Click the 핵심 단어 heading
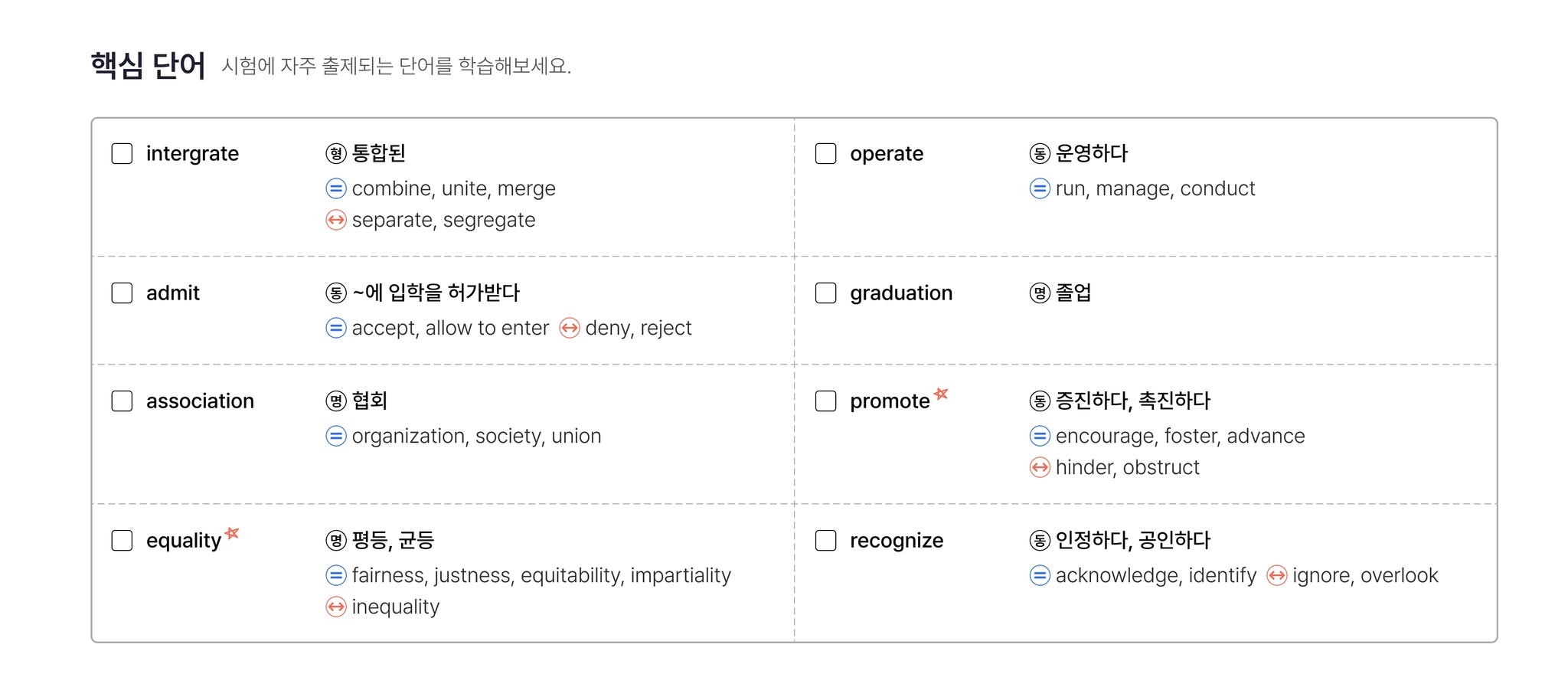Image resolution: width=1568 pixels, height=687 pixels. 149,66
